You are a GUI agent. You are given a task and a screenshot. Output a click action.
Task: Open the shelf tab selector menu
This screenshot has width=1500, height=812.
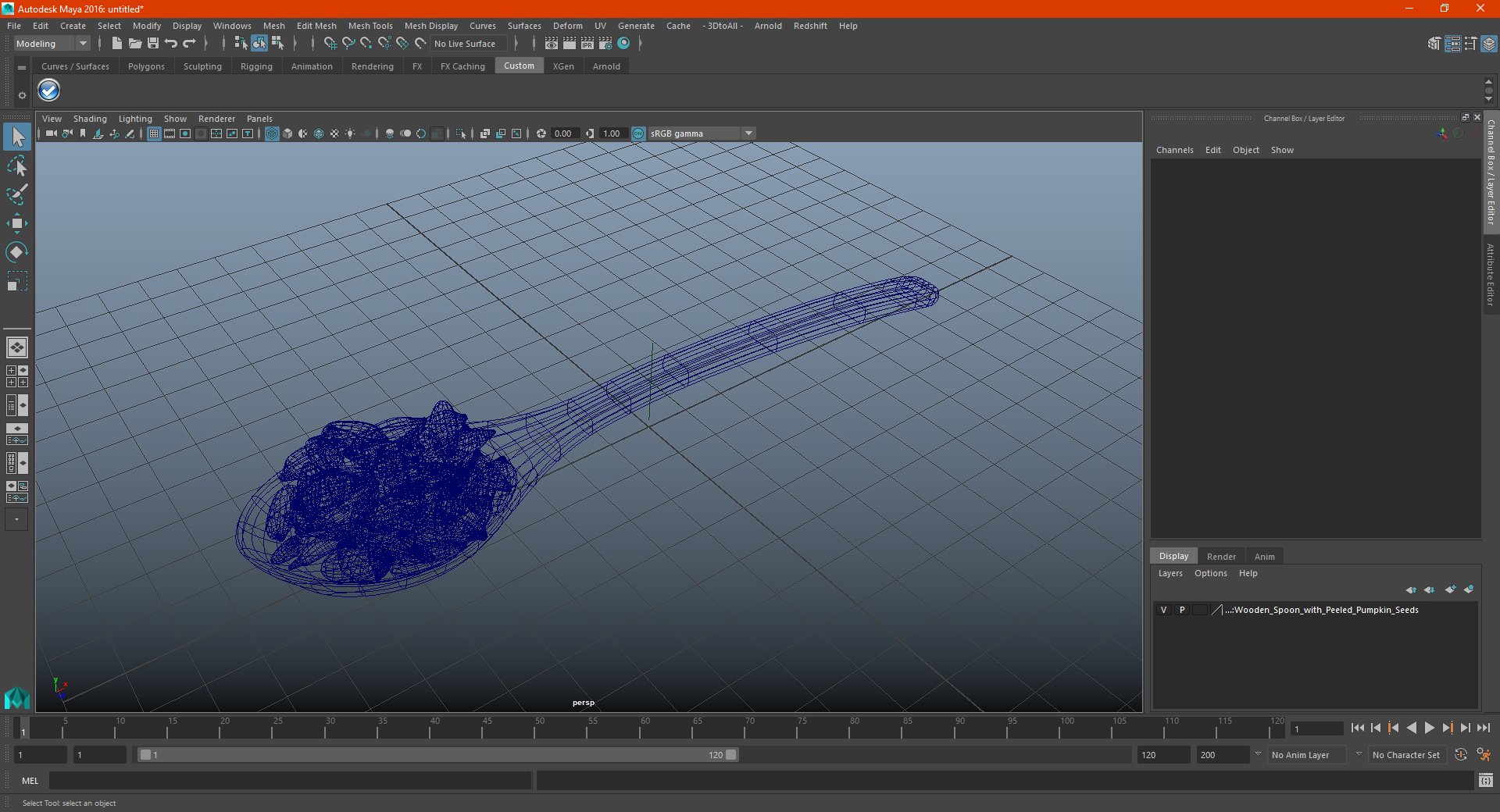(22, 68)
